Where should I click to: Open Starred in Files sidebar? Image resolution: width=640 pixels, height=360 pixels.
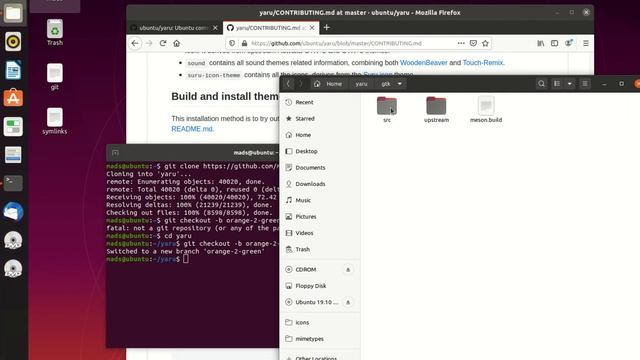[320, 118]
